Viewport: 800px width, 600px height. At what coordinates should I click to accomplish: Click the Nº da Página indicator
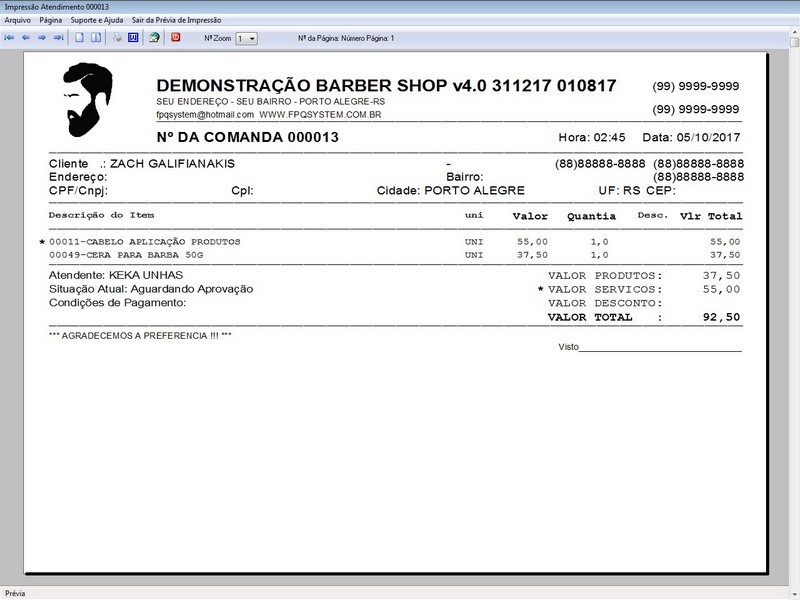coord(346,38)
